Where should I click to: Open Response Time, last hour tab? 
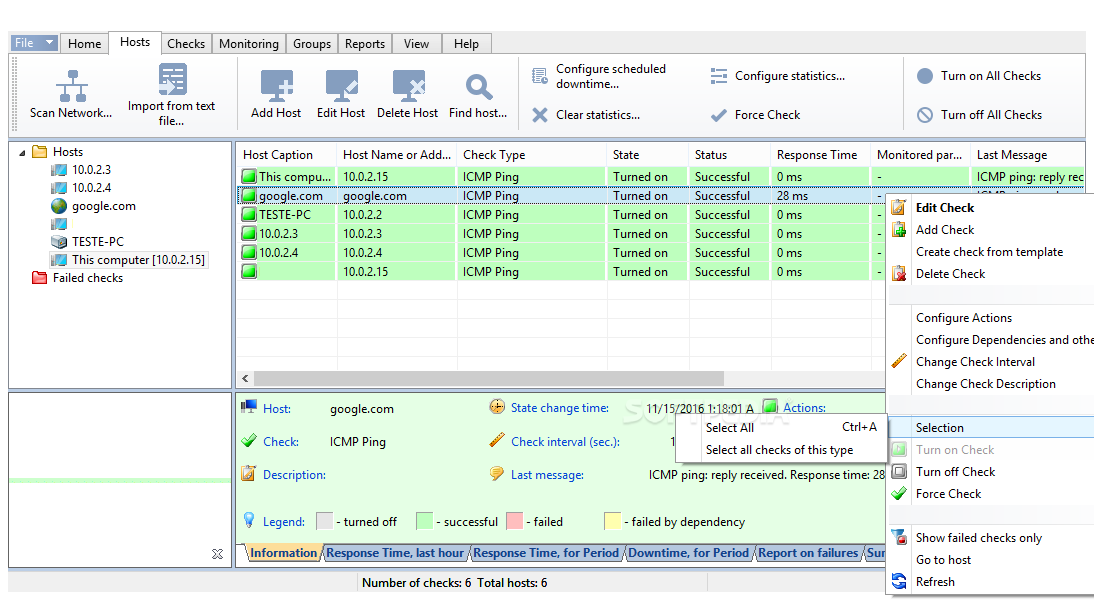point(395,553)
